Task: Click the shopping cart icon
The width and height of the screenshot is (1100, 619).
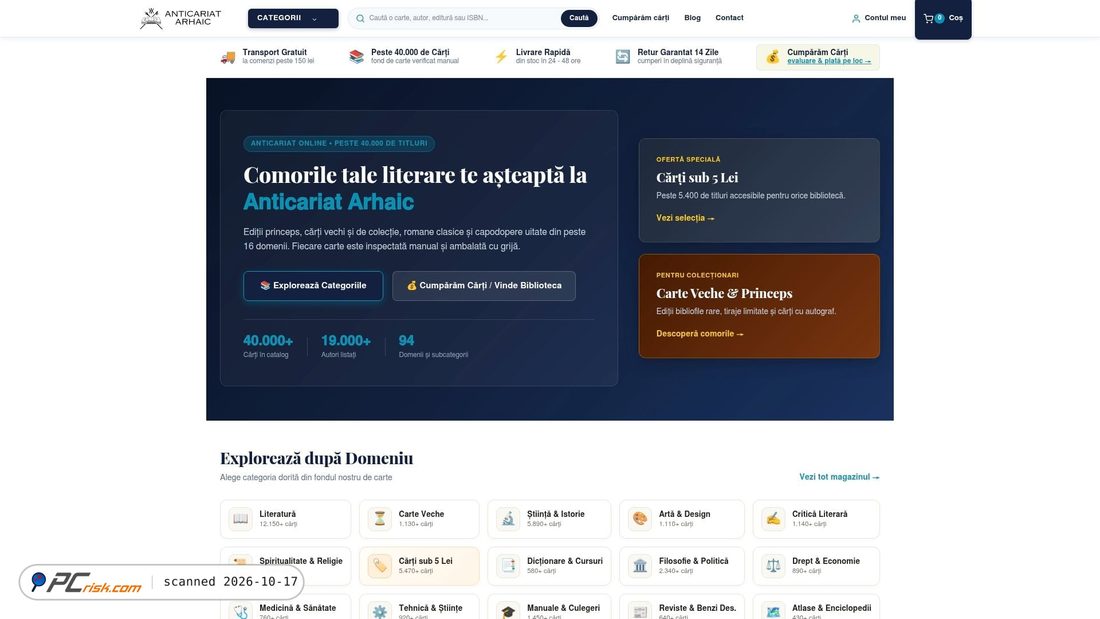Action: click(x=929, y=18)
